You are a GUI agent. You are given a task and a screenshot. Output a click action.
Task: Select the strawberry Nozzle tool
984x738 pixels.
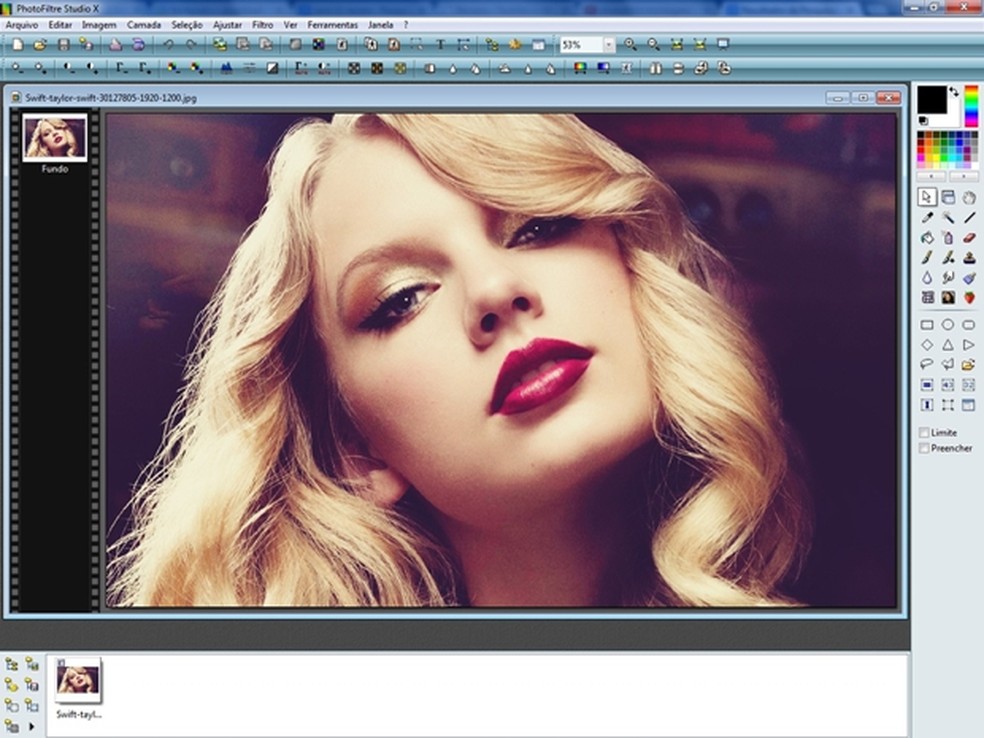tap(969, 297)
